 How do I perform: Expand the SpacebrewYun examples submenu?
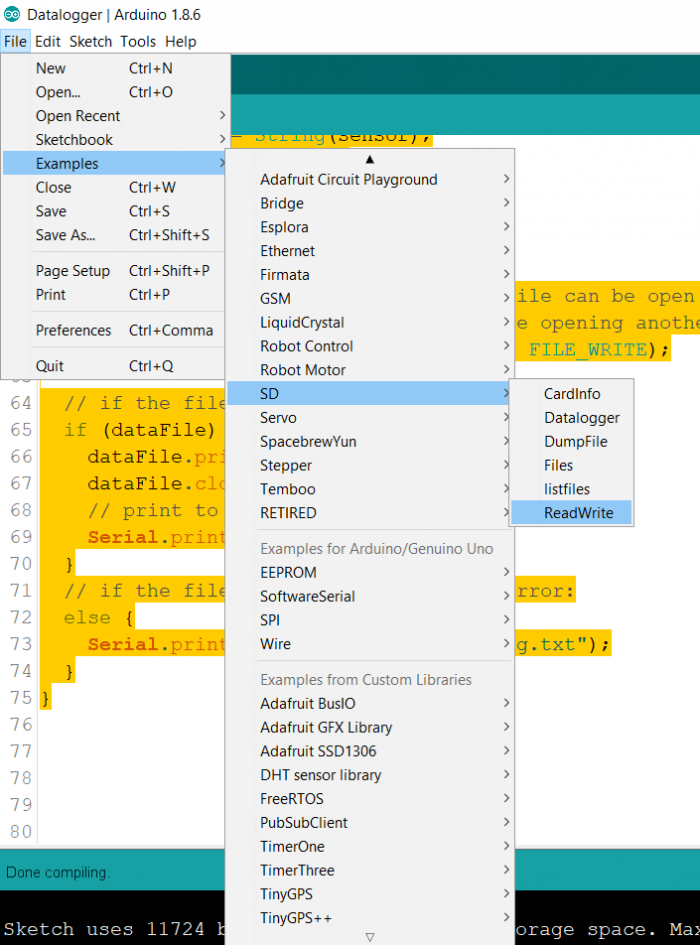[x=370, y=441]
